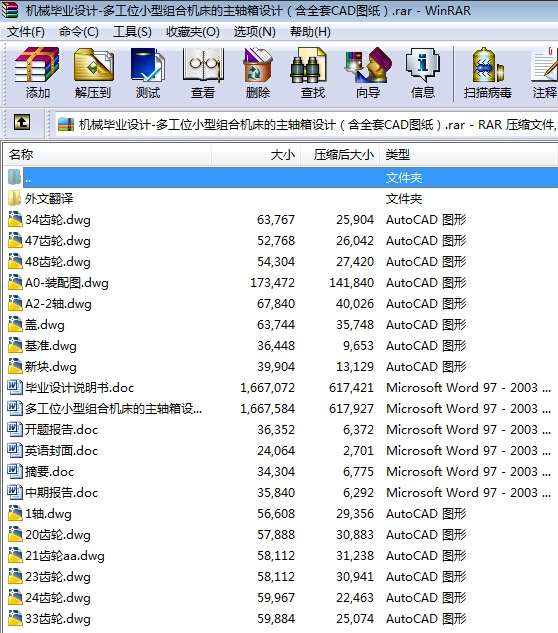This screenshot has width=558, height=633.
Task: Click the size value 1,667,072
Action: click(x=267, y=388)
